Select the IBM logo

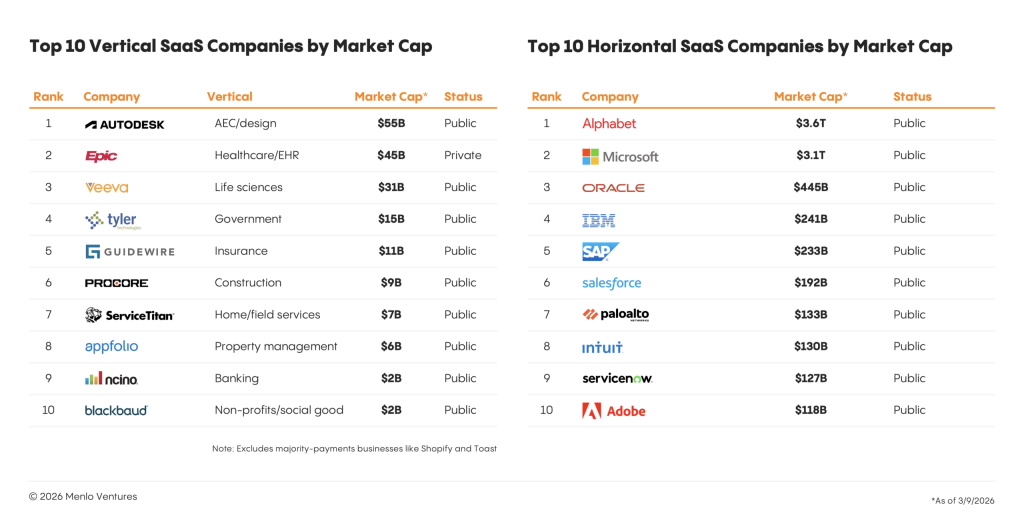coord(598,220)
